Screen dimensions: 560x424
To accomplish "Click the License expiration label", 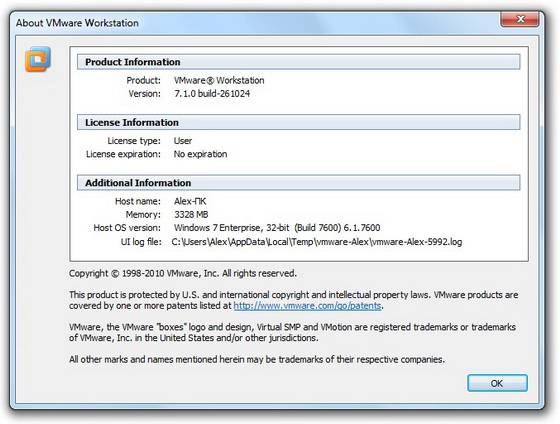I will pos(124,154).
